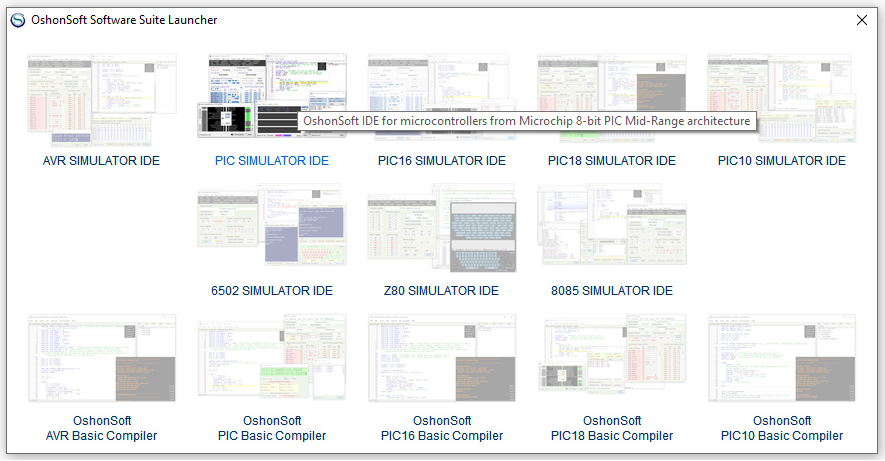Click the OshonSoft PIC10 Basic Compiler label
Viewport: 885px width, 461px height.
tap(782, 428)
